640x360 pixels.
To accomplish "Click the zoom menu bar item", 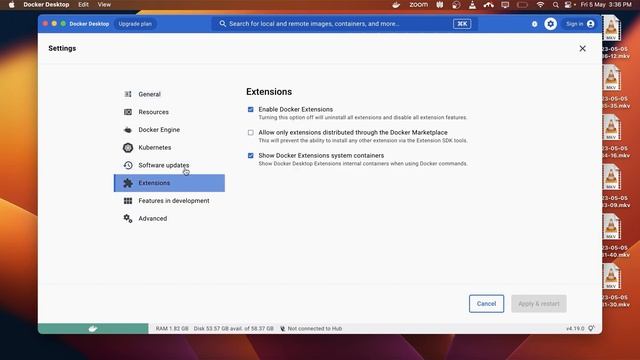I will coord(418,4).
